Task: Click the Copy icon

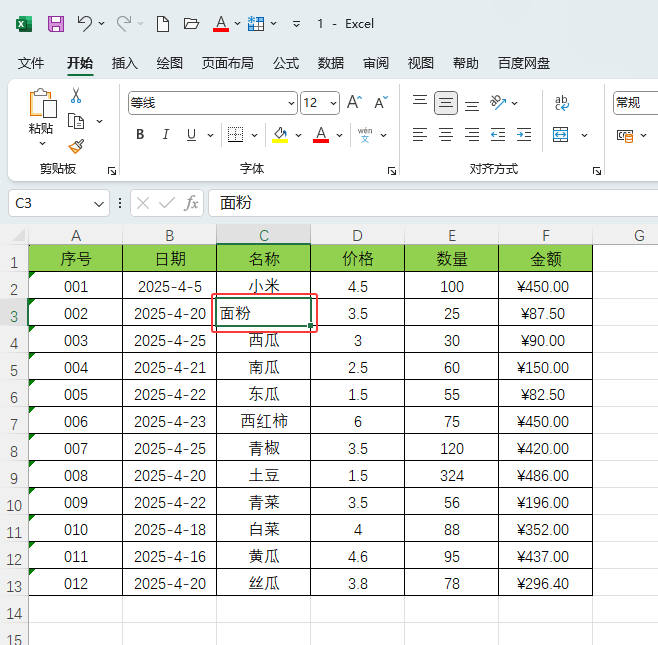Action: [76, 121]
